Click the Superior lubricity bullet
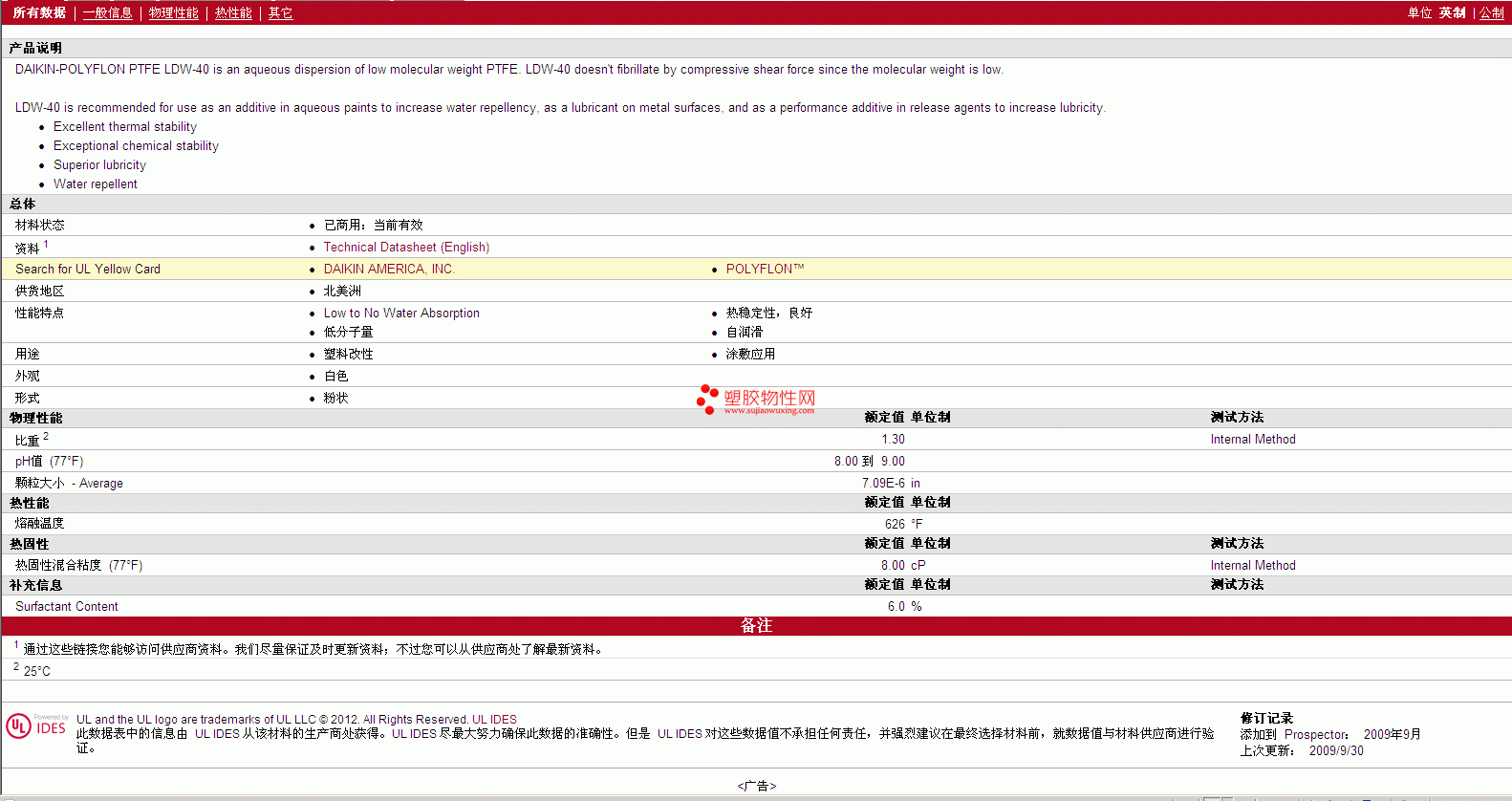 [99, 164]
